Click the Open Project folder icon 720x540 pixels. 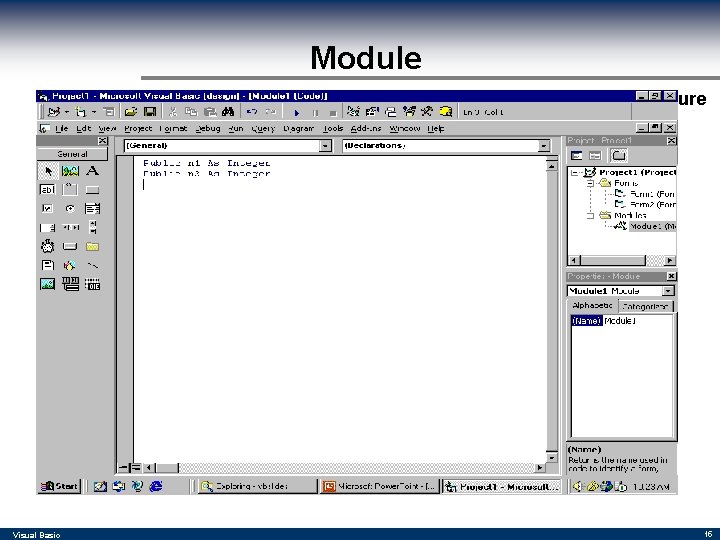click(x=131, y=112)
